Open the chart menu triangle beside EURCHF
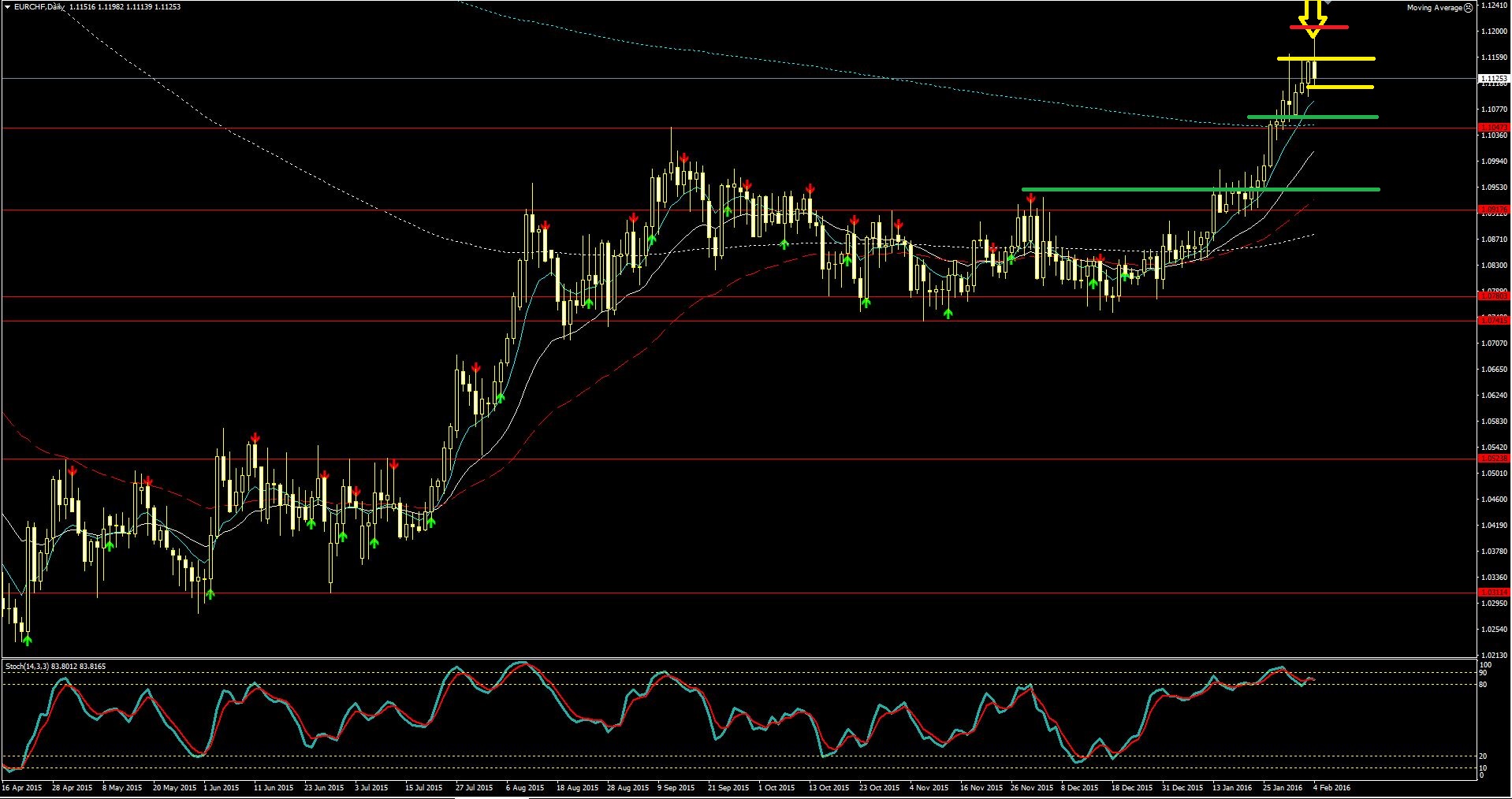The image size is (1512, 799). (x=7, y=7)
